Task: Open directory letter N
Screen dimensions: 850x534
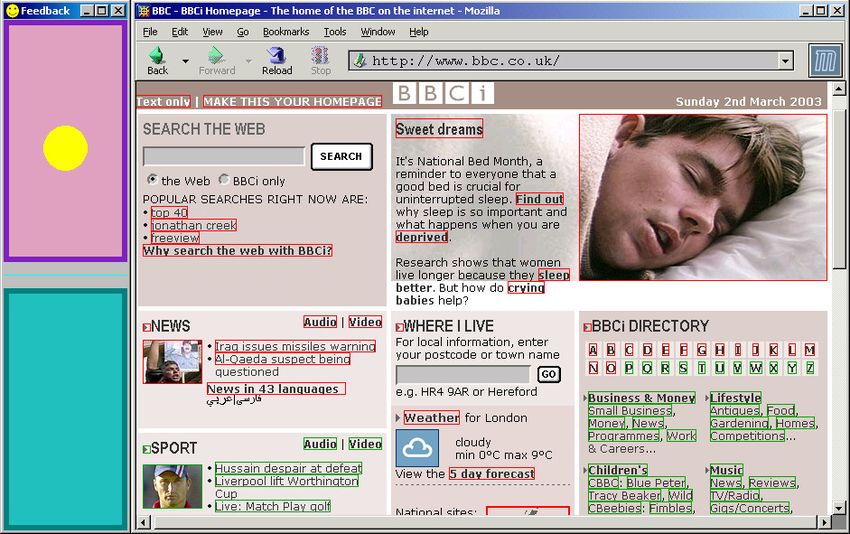Action: (593, 368)
